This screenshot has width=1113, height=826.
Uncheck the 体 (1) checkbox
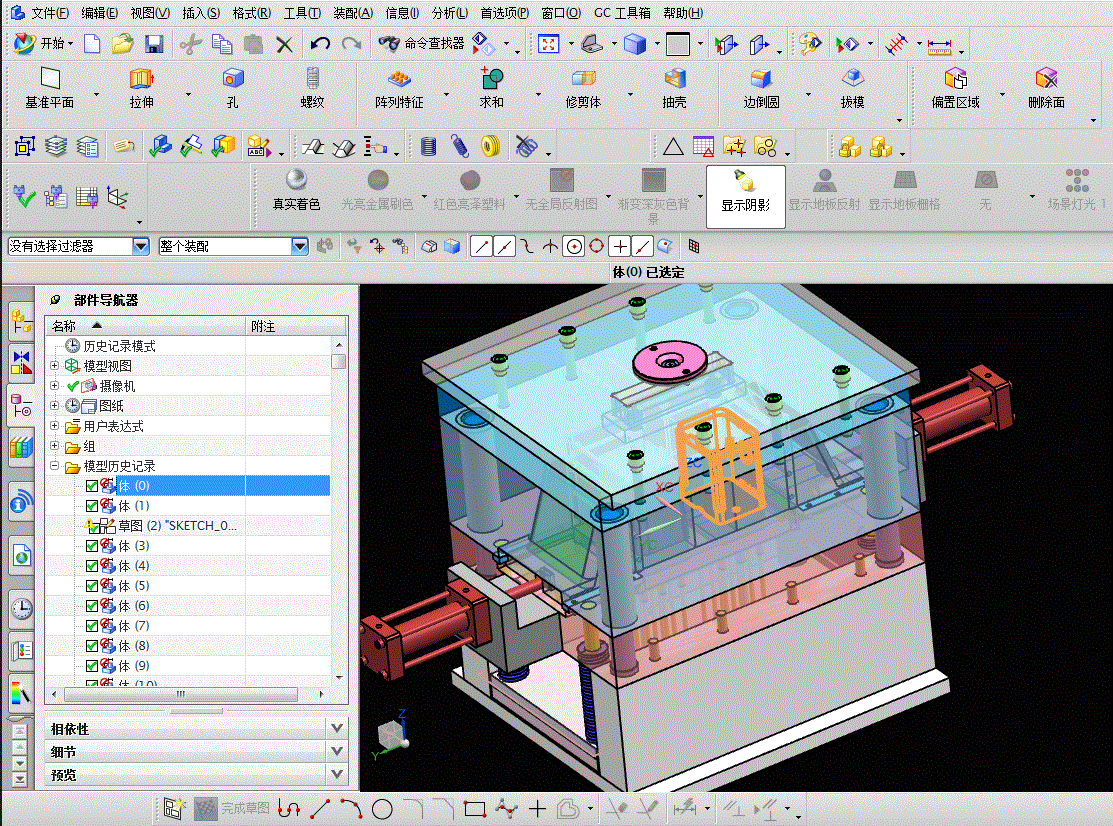[x=92, y=506]
